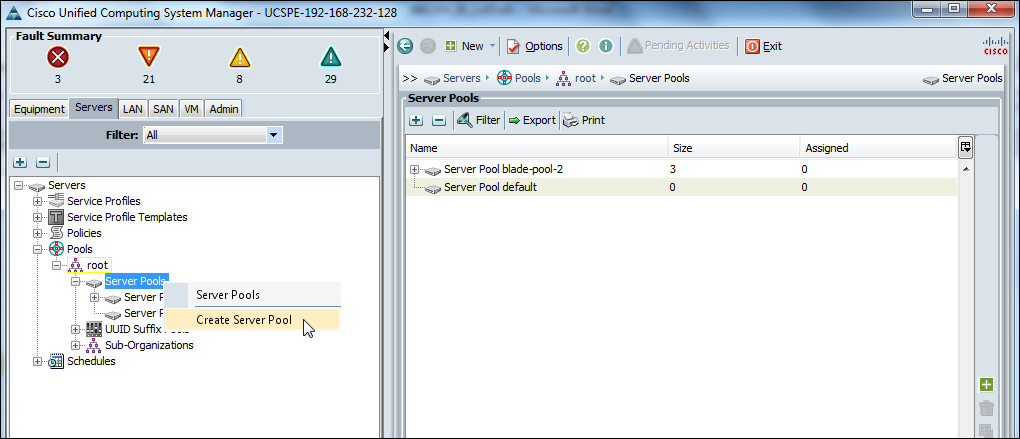
Task: Expand the Policies tree node
Action: click(x=37, y=233)
